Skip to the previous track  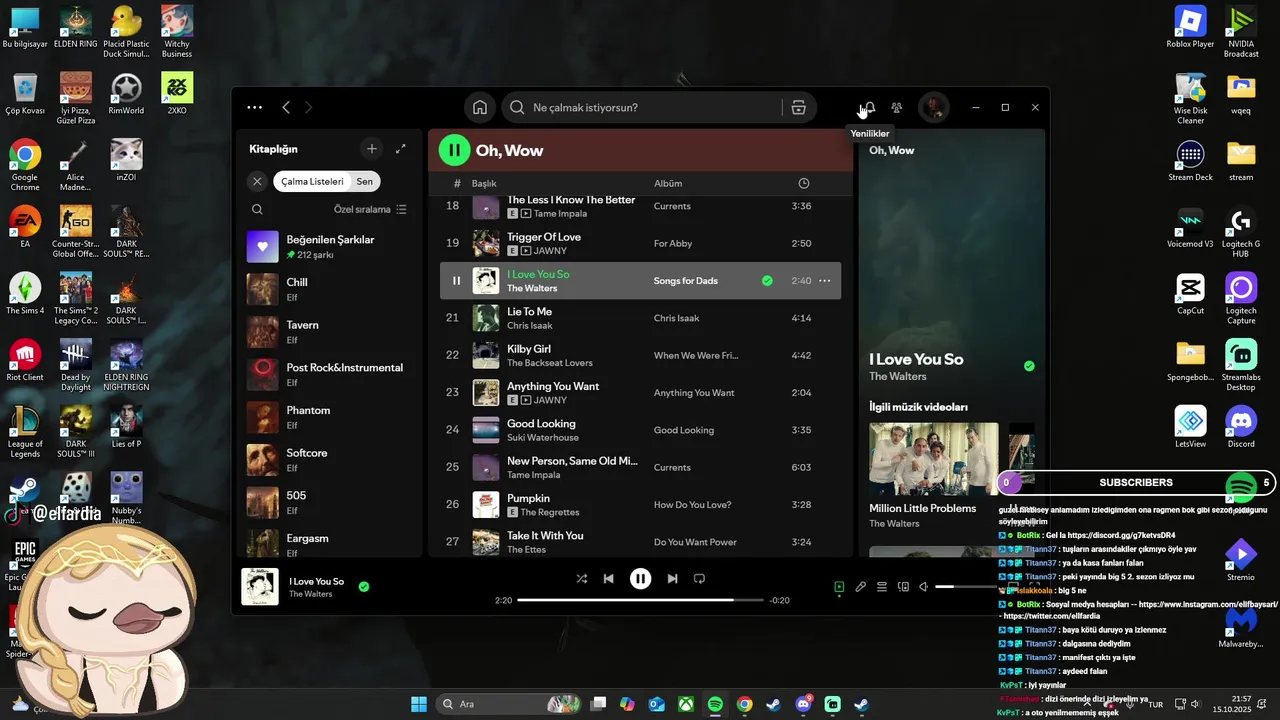pyautogui.click(x=608, y=579)
